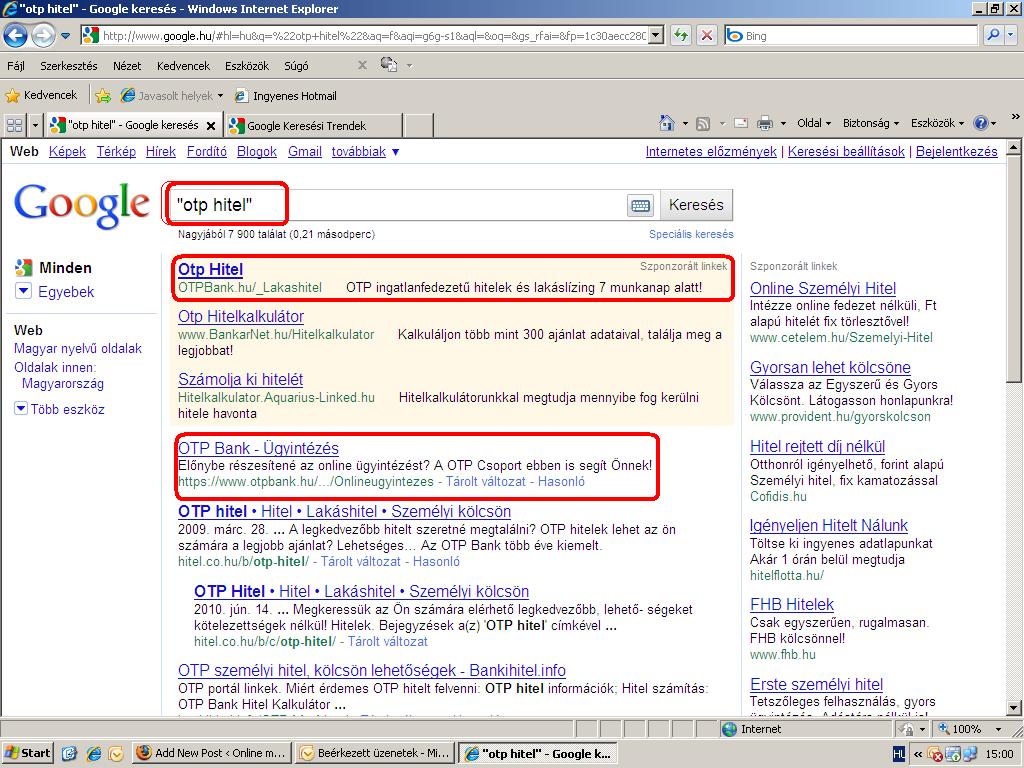This screenshot has height=768, width=1024.
Task: Click inside the Google search input field
Action: 400,205
